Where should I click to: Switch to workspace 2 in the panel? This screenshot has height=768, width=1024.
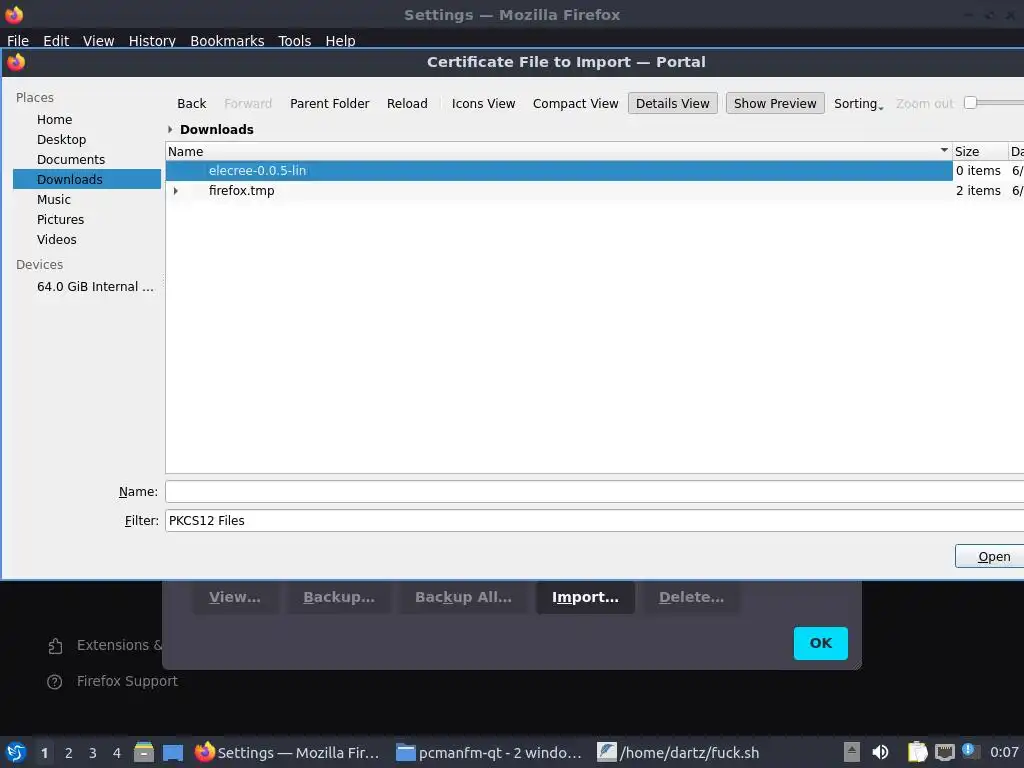69,753
